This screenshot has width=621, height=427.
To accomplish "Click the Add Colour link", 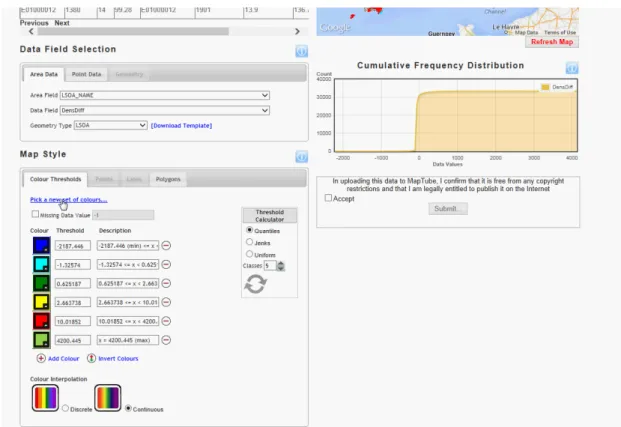I will click(64, 358).
